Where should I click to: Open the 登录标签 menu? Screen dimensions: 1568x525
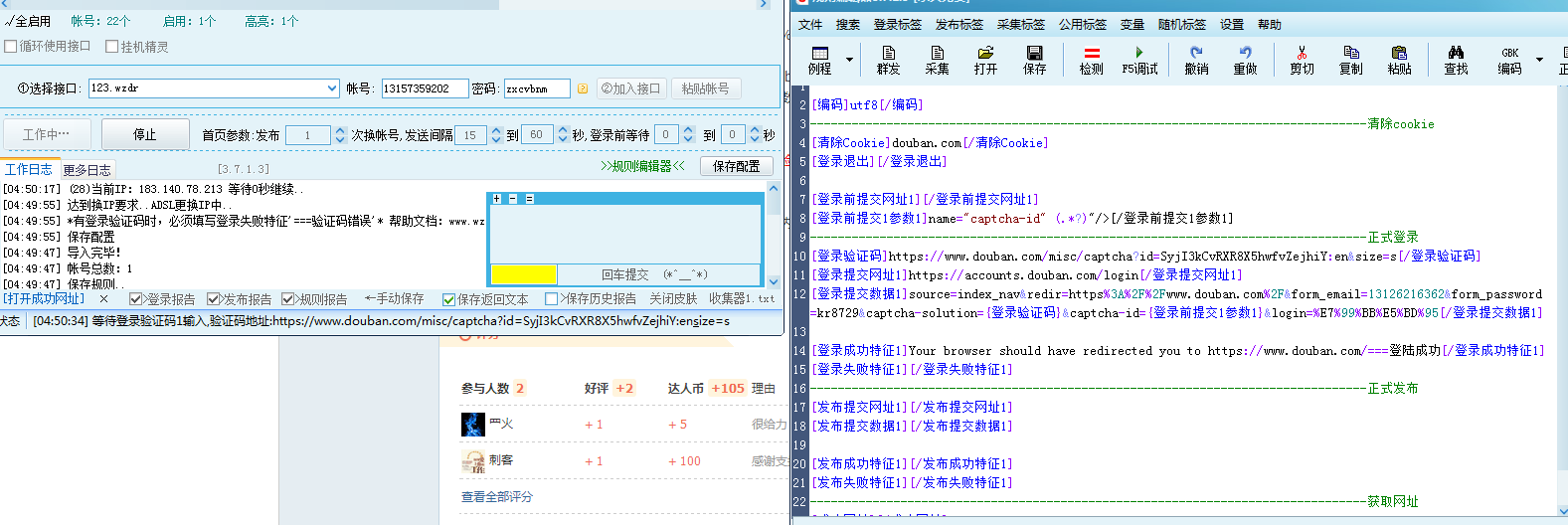(897, 25)
